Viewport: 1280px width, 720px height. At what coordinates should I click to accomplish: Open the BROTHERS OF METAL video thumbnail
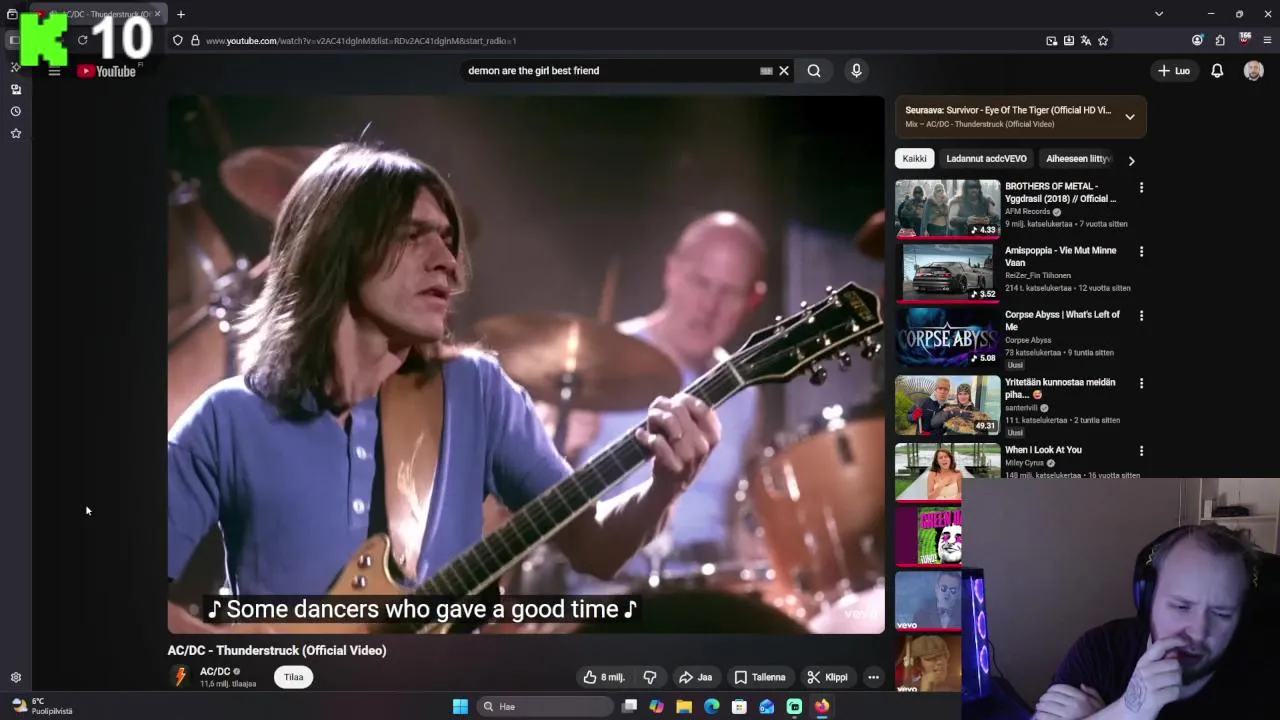[x=947, y=209]
